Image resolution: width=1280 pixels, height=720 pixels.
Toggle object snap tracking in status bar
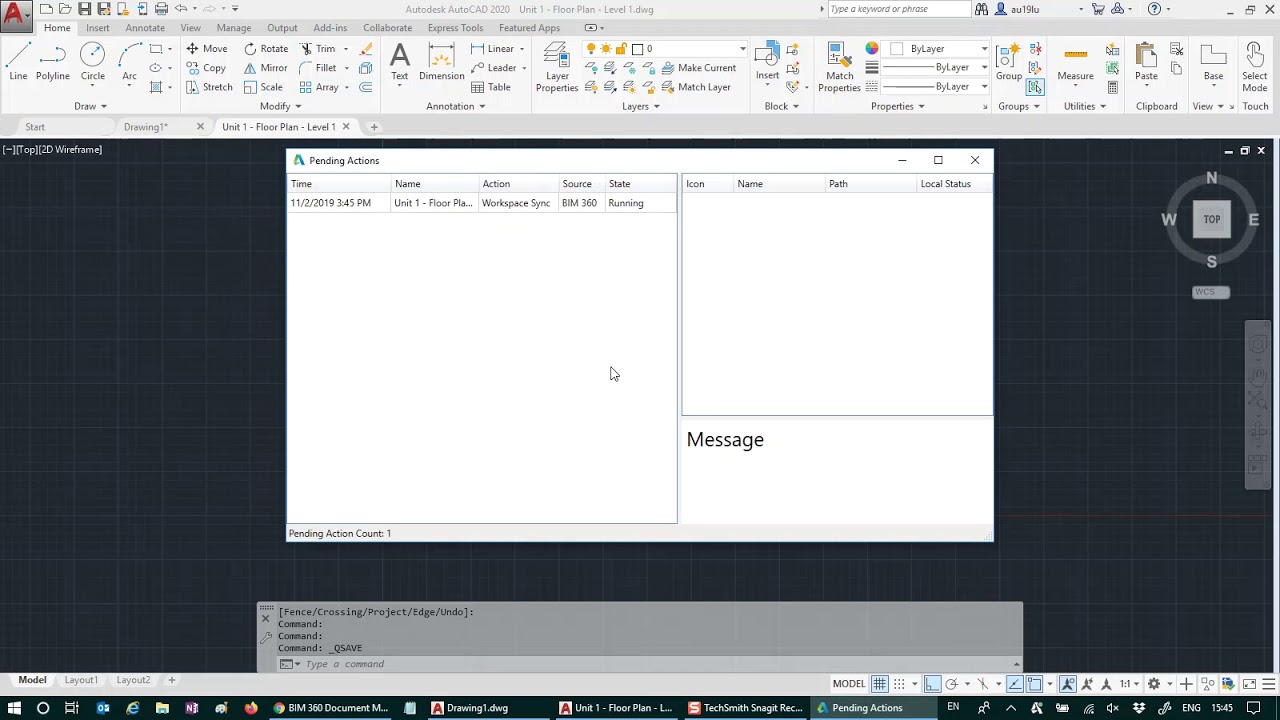coord(1015,684)
